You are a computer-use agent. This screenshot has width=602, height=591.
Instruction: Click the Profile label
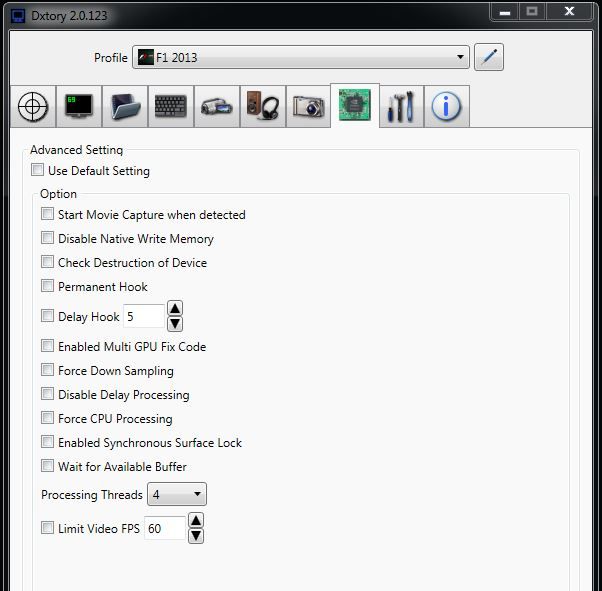pyautogui.click(x=111, y=58)
